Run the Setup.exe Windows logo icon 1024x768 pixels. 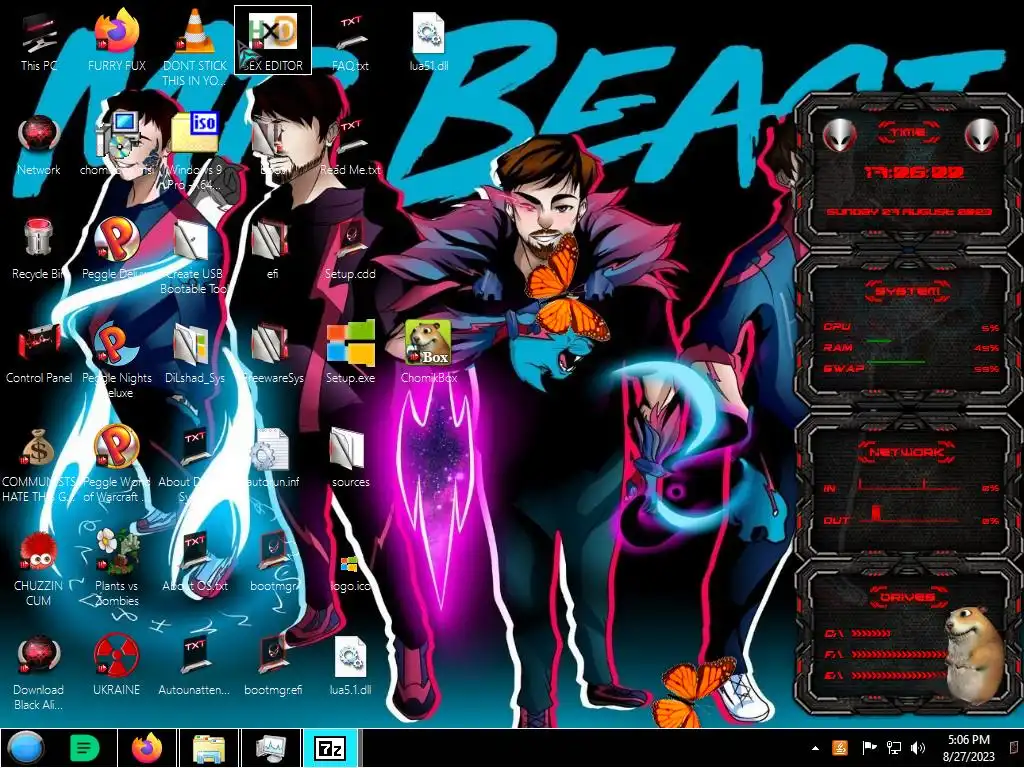tap(350, 353)
